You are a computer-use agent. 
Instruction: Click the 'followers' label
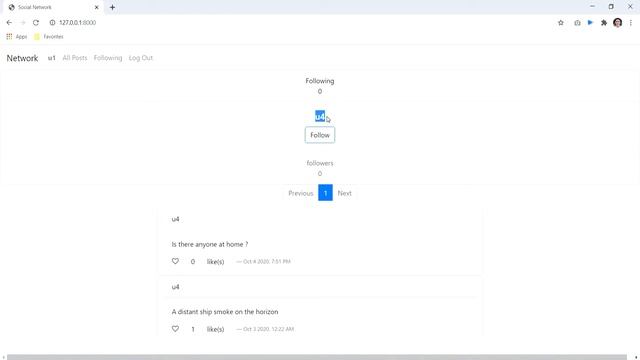click(x=320, y=163)
